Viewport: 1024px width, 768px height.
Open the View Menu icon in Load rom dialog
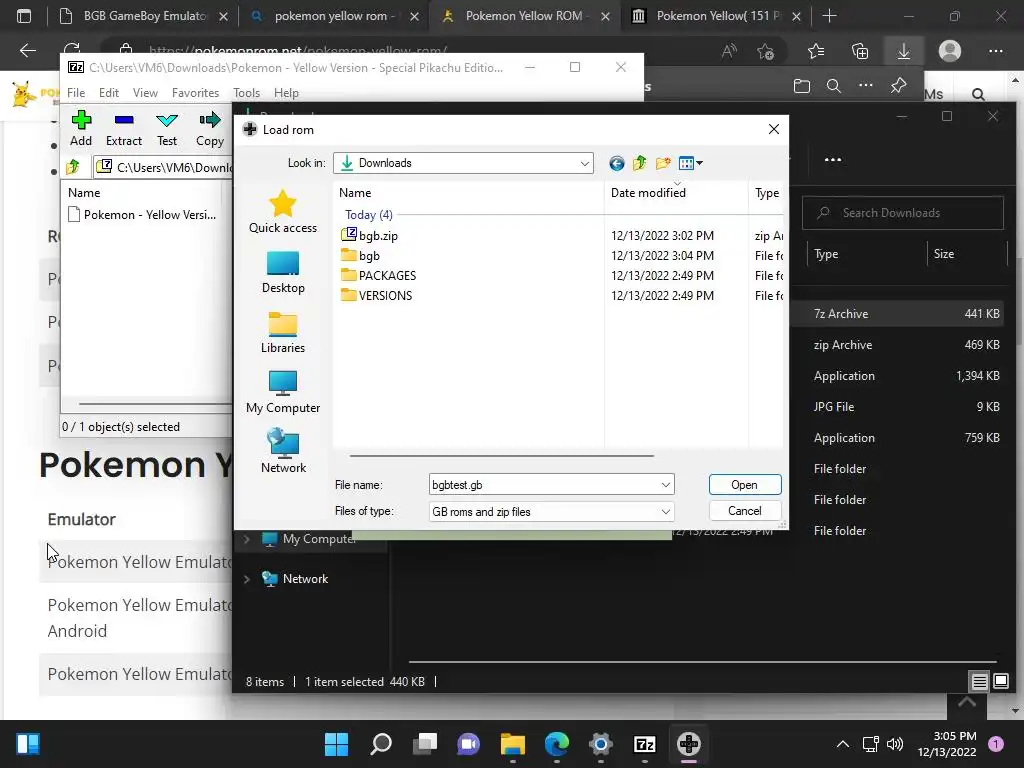[x=690, y=163]
